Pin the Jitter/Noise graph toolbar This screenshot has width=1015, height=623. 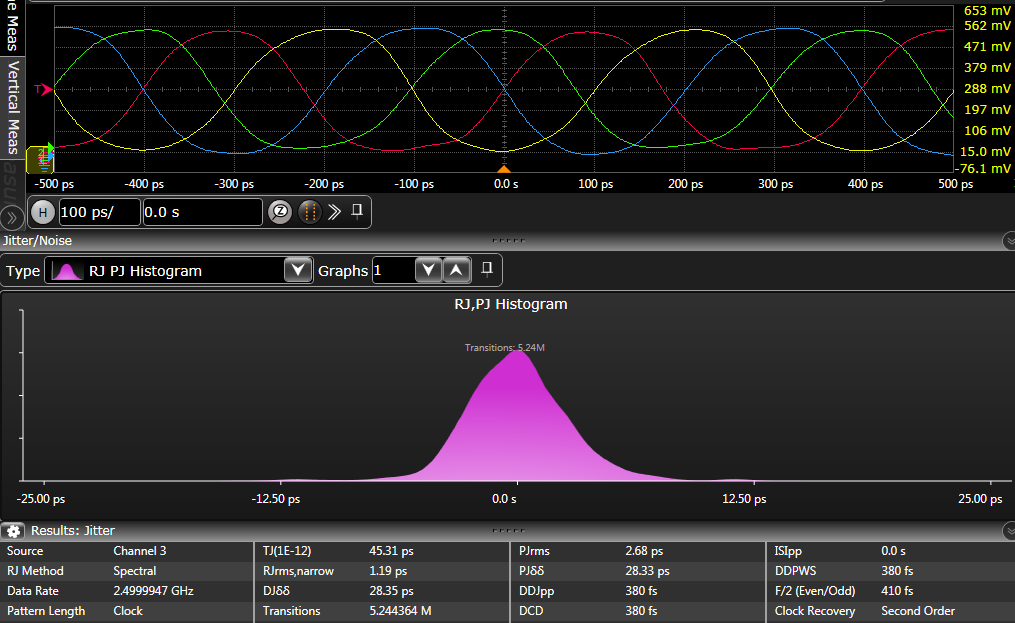tap(487, 270)
